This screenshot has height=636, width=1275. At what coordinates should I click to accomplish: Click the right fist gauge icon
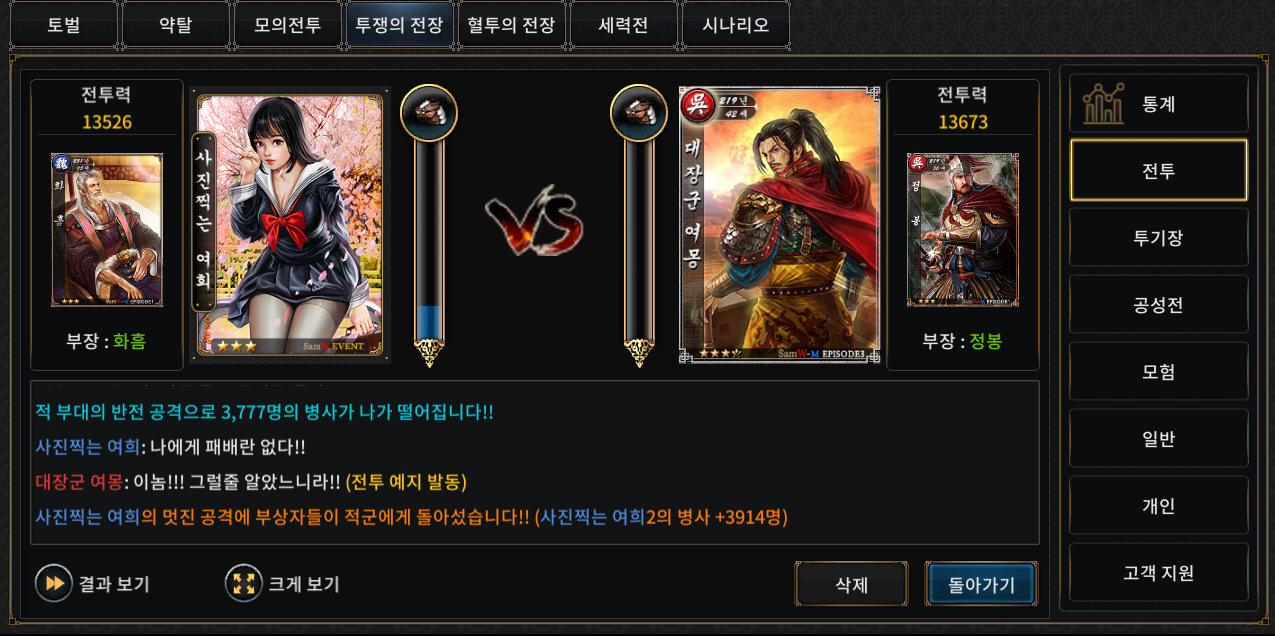click(639, 113)
